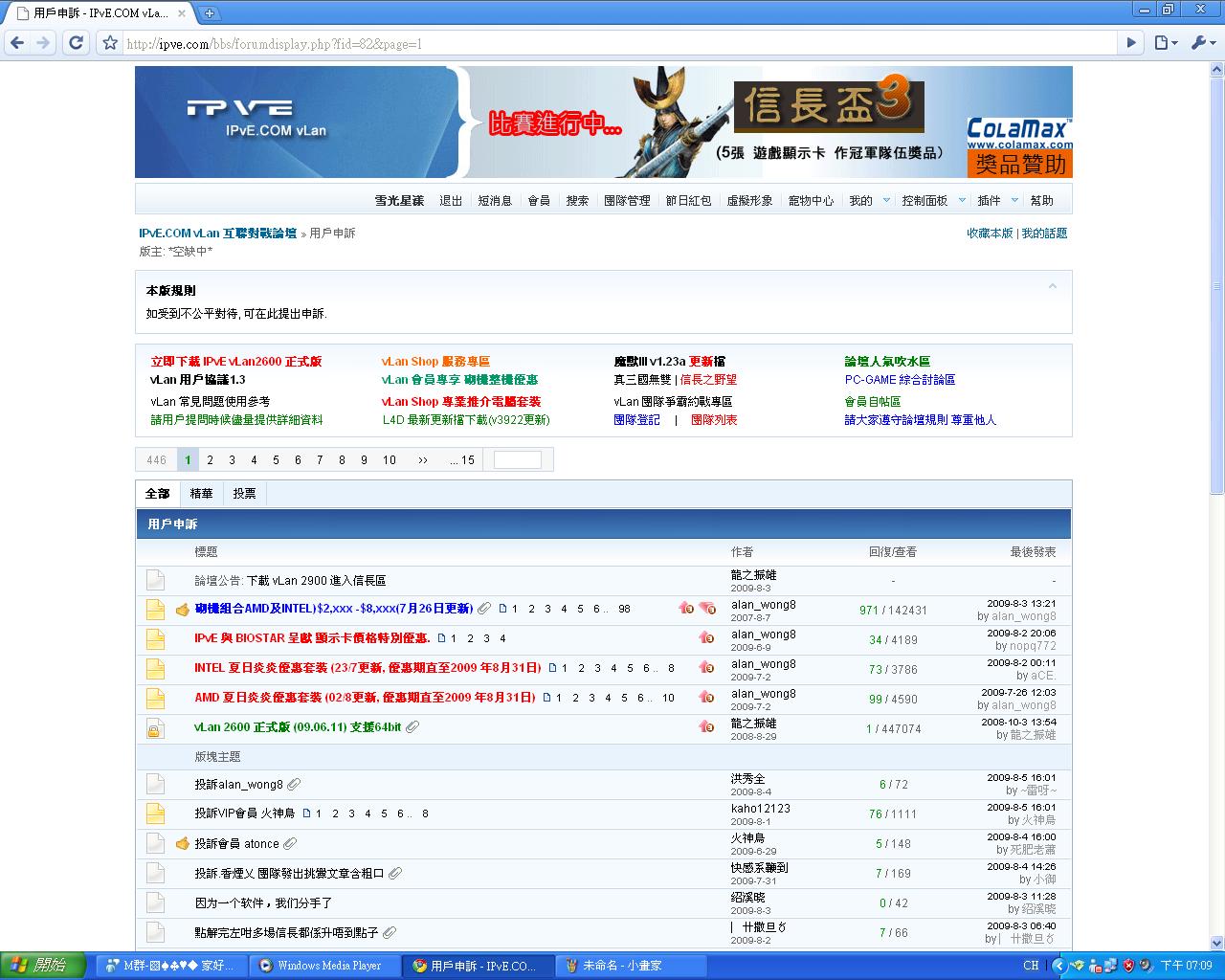Image resolution: width=1225 pixels, height=980 pixels.
Task: Bookmark this page with the star icon
Action: pyautogui.click(x=110, y=43)
